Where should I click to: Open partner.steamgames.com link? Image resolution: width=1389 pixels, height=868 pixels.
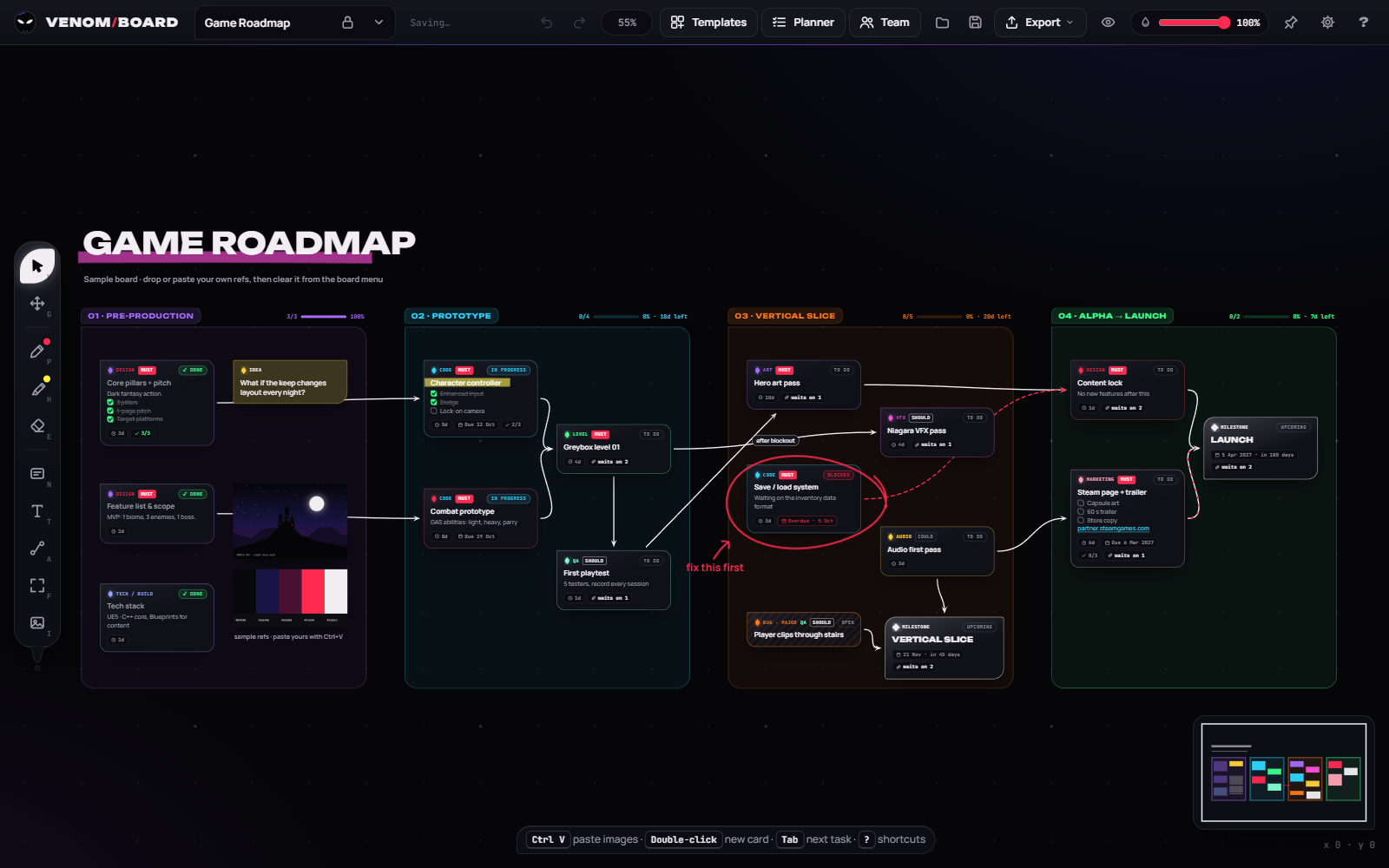click(x=1113, y=529)
